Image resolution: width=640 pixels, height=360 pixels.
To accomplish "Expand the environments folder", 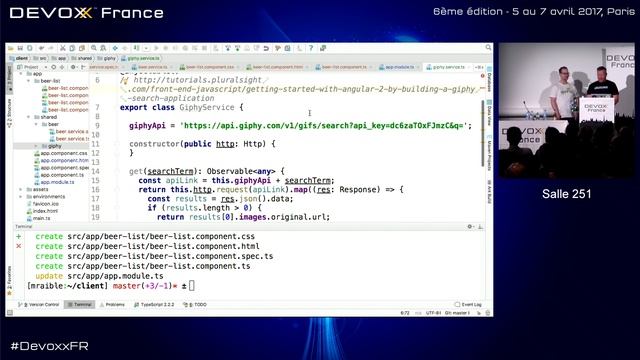I will pyautogui.click(x=21, y=197).
